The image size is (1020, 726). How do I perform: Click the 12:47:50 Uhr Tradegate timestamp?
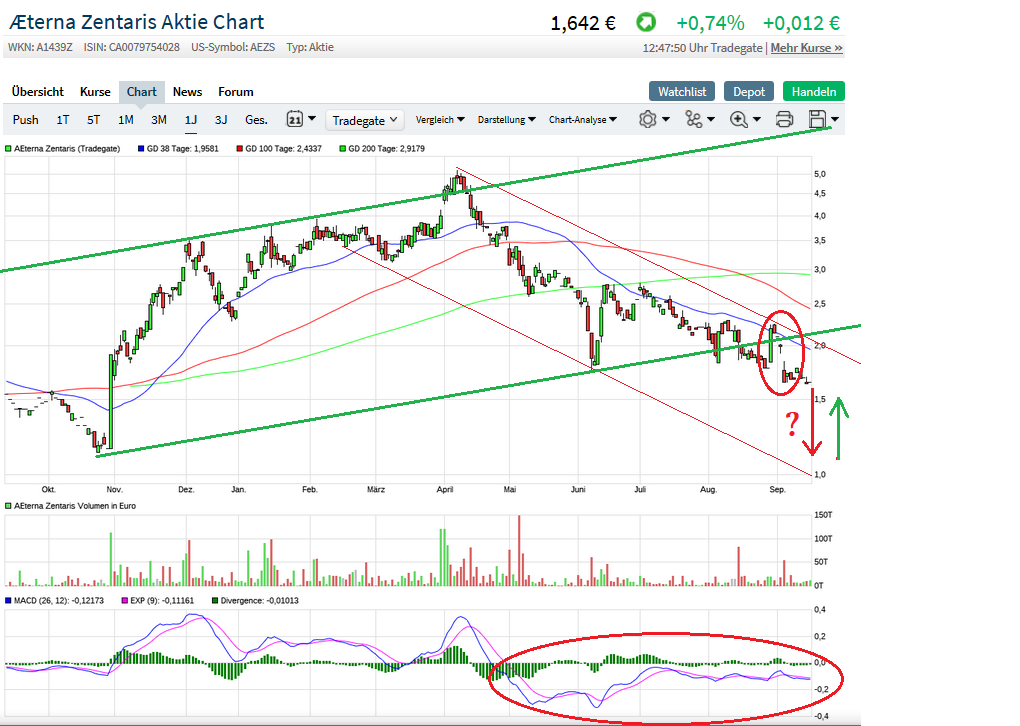703,47
